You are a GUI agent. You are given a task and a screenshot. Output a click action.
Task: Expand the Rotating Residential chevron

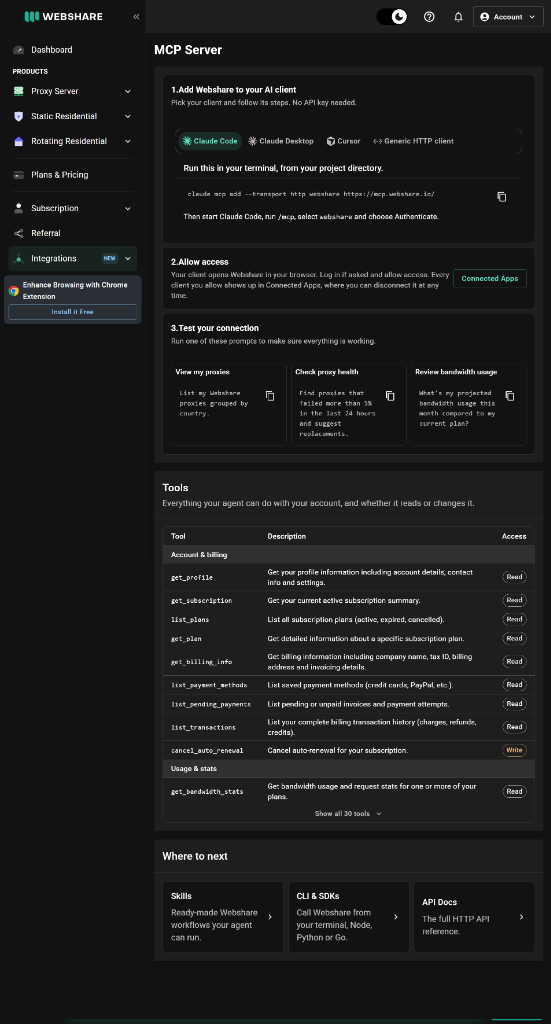tap(127, 141)
